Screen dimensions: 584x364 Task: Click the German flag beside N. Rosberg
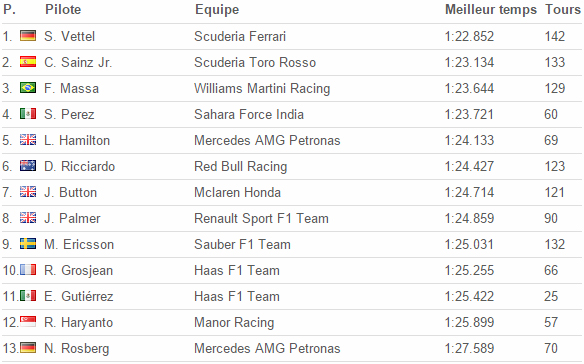(28, 348)
